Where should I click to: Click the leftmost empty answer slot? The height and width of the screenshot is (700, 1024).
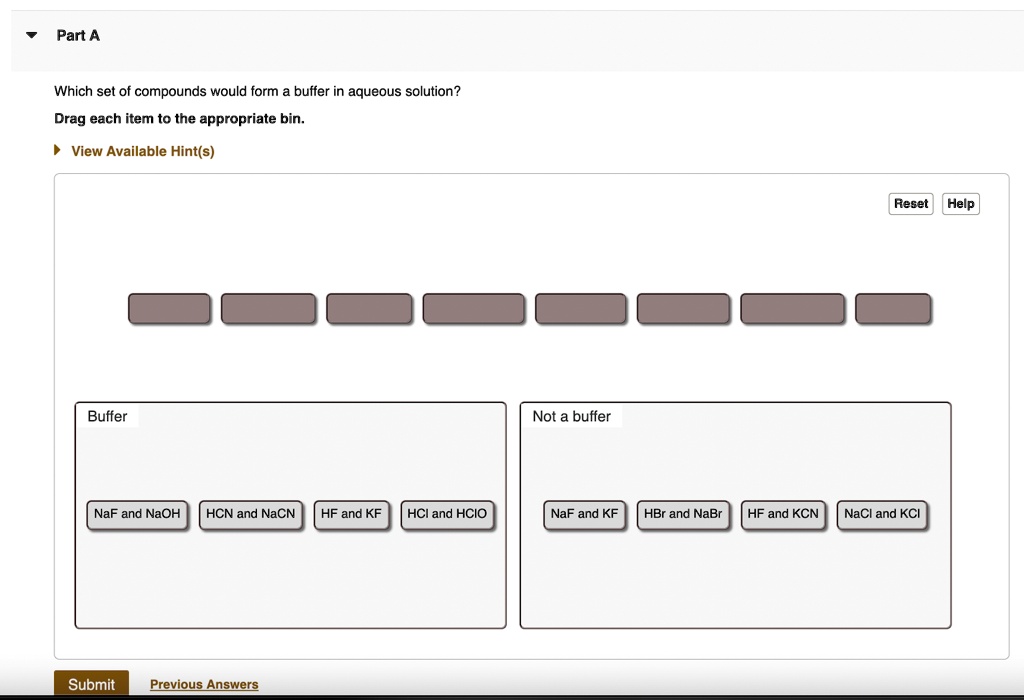click(169, 308)
